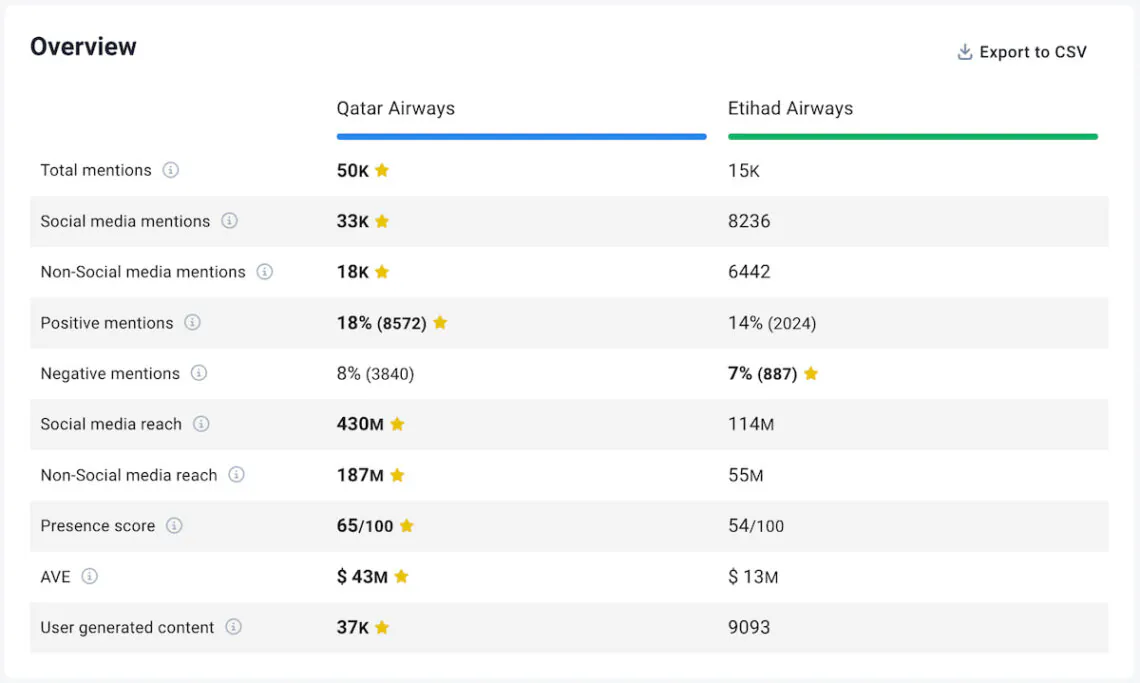Screen dimensions: 1140x683
Task: Click Qatar's $ 43M AVE value
Action: [362, 577]
